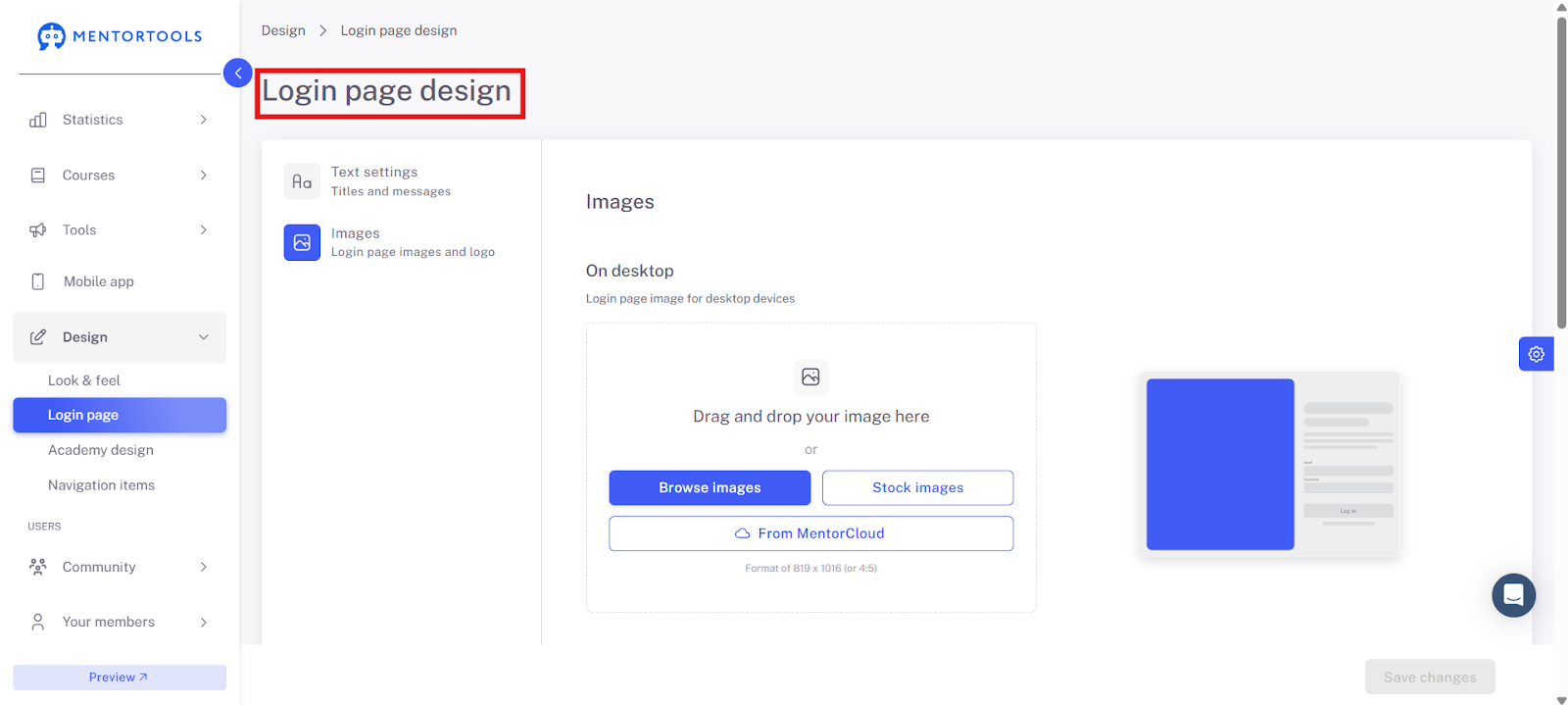Screen dimensions: 1568x705
Task: Click the MentorTools logo
Action: (x=120, y=36)
